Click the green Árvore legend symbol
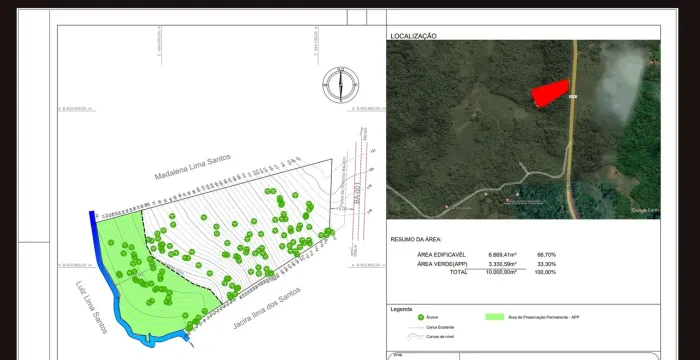 (x=420, y=317)
